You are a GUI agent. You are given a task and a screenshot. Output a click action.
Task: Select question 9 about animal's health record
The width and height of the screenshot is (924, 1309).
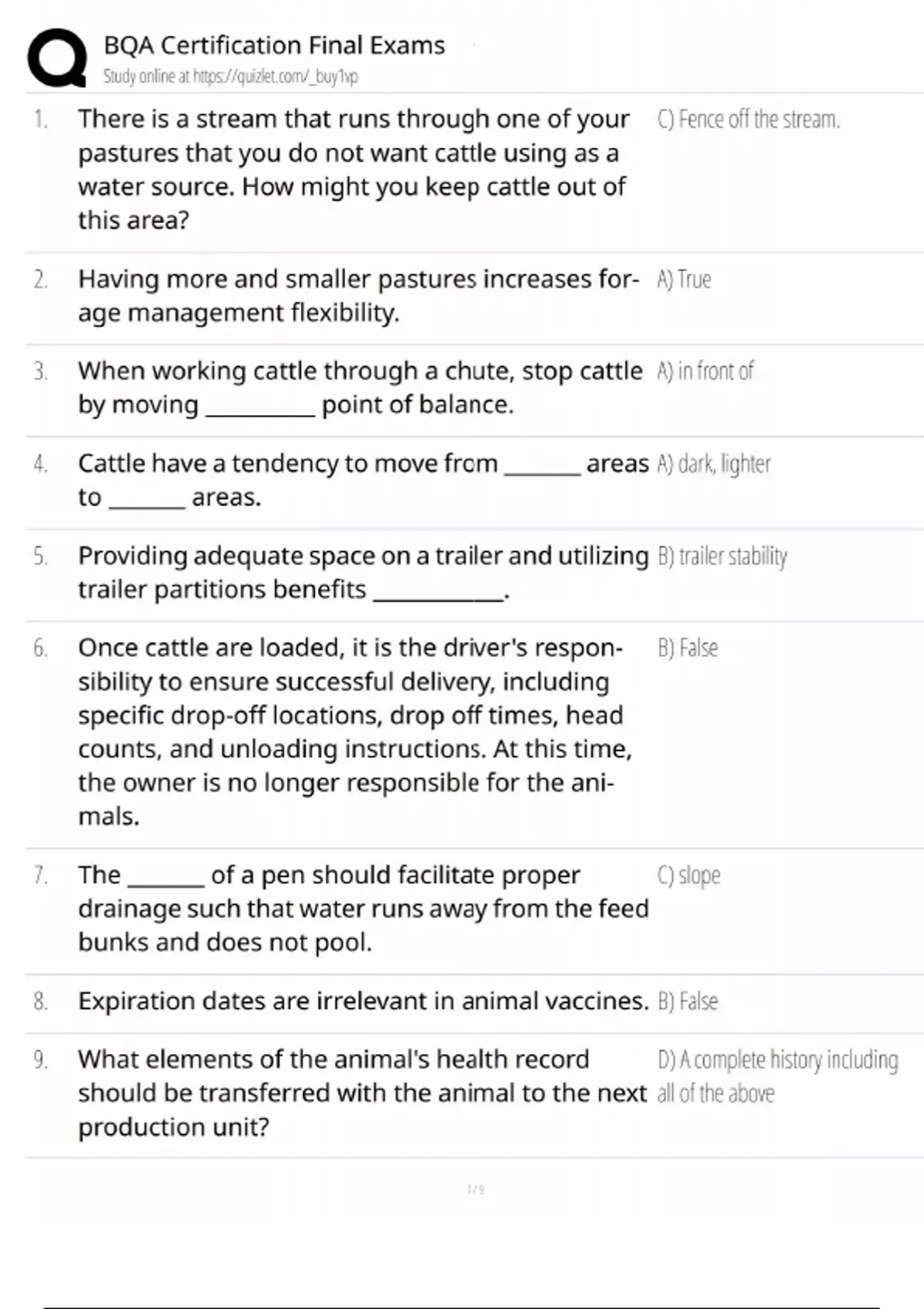click(362, 1093)
